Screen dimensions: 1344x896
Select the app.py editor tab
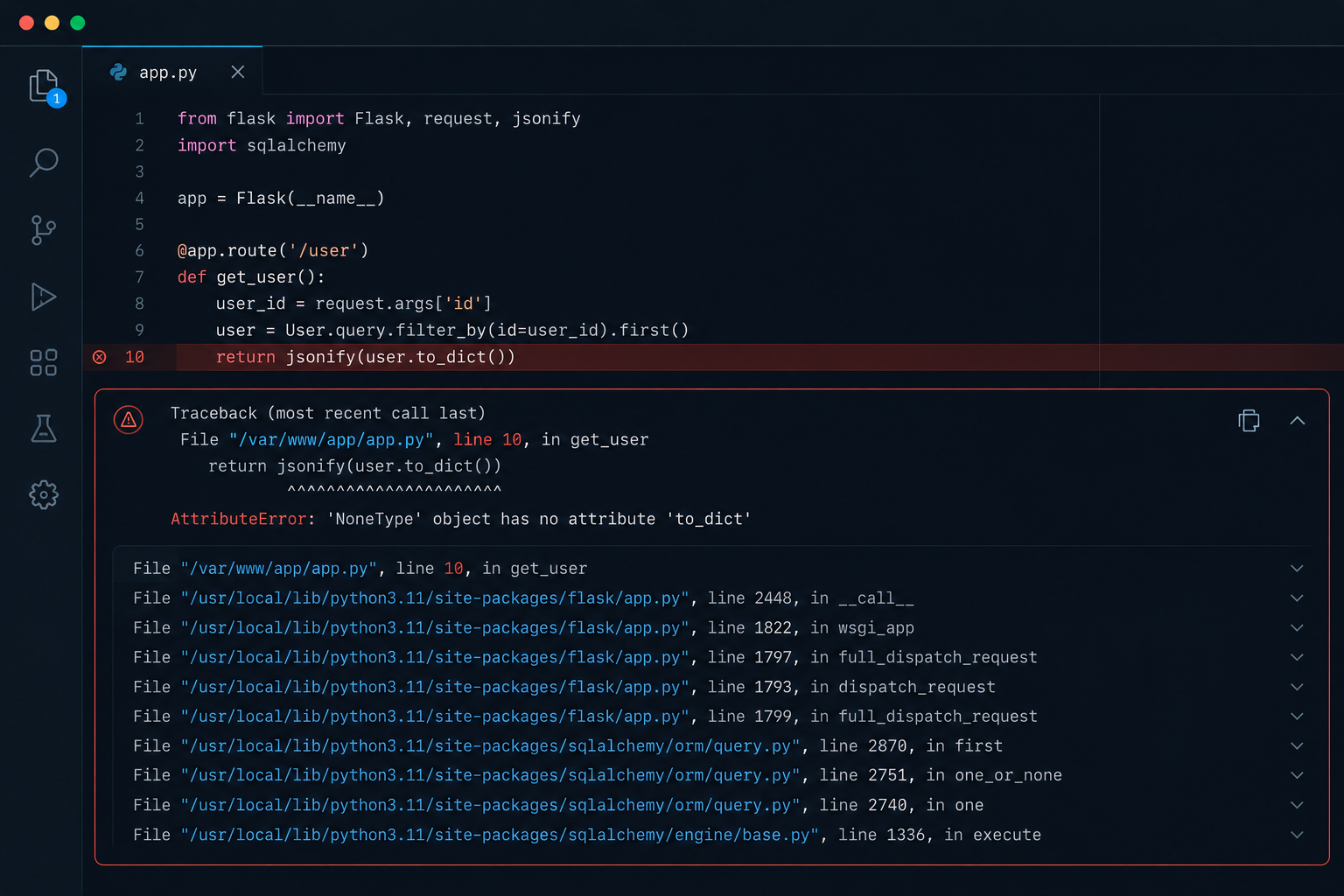pos(172,72)
